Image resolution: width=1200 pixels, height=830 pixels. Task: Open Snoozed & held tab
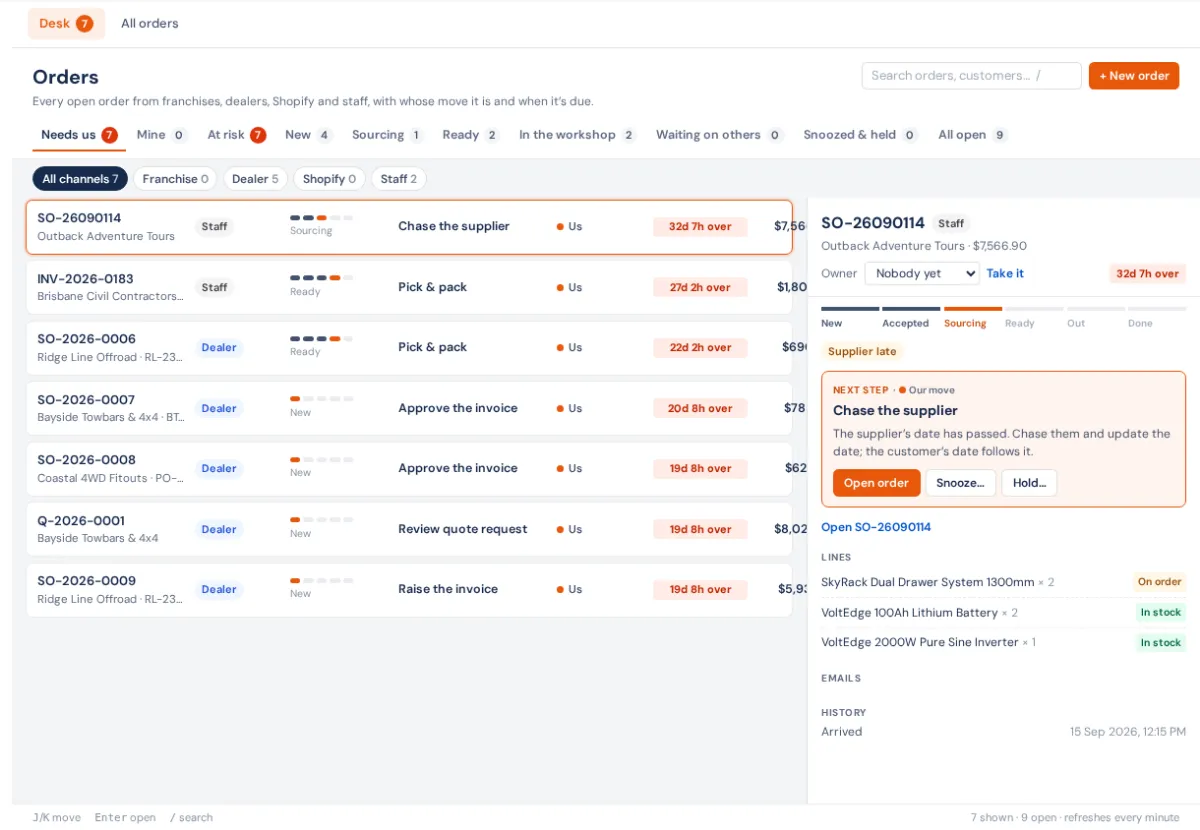[x=860, y=135]
